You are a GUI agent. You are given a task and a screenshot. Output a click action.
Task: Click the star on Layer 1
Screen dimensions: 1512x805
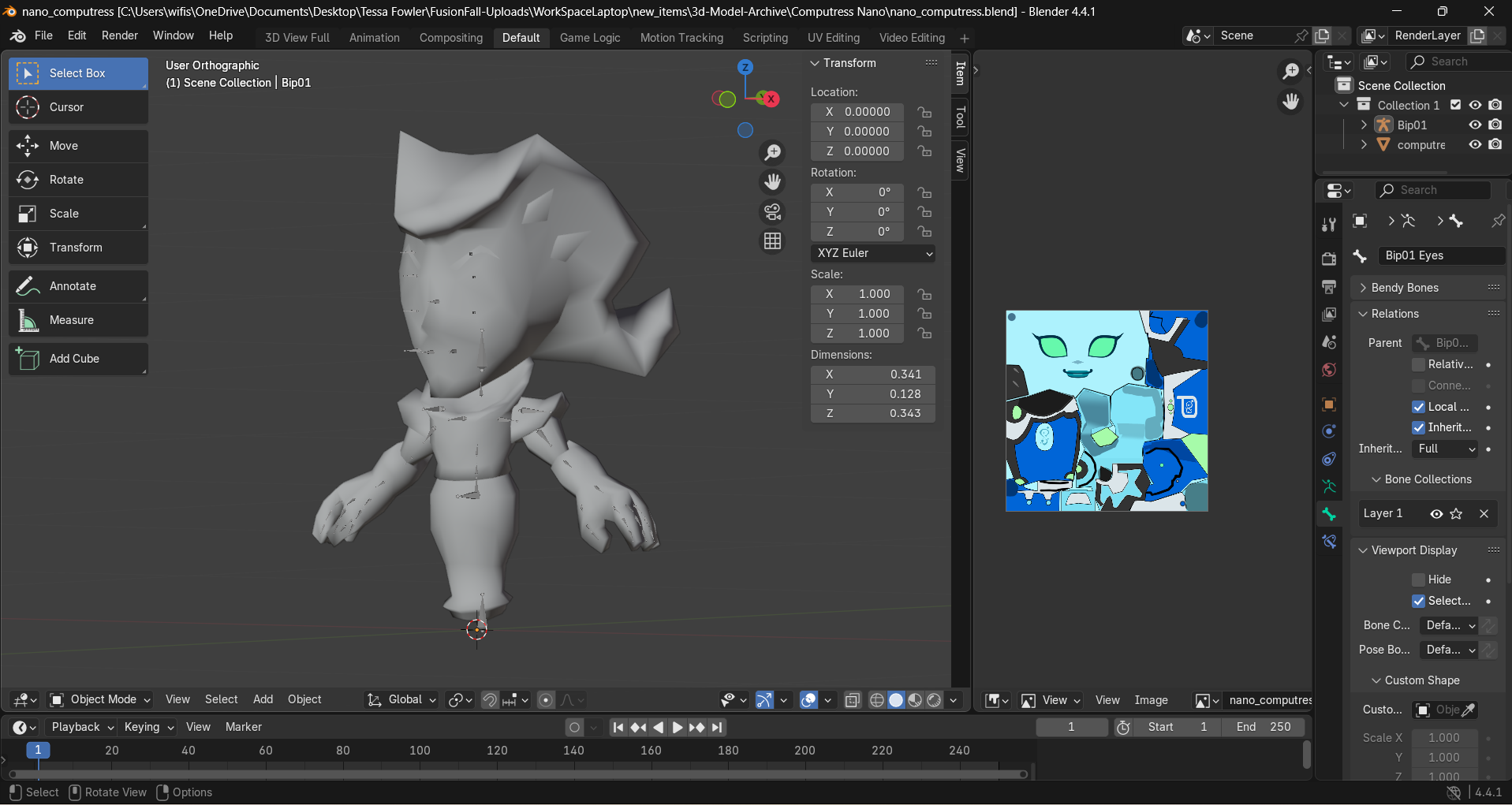point(1456,514)
